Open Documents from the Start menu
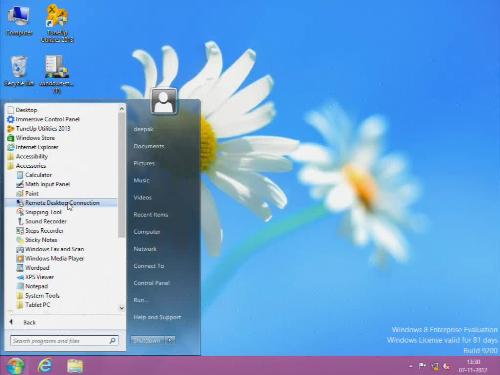500x375 pixels. tap(149, 146)
